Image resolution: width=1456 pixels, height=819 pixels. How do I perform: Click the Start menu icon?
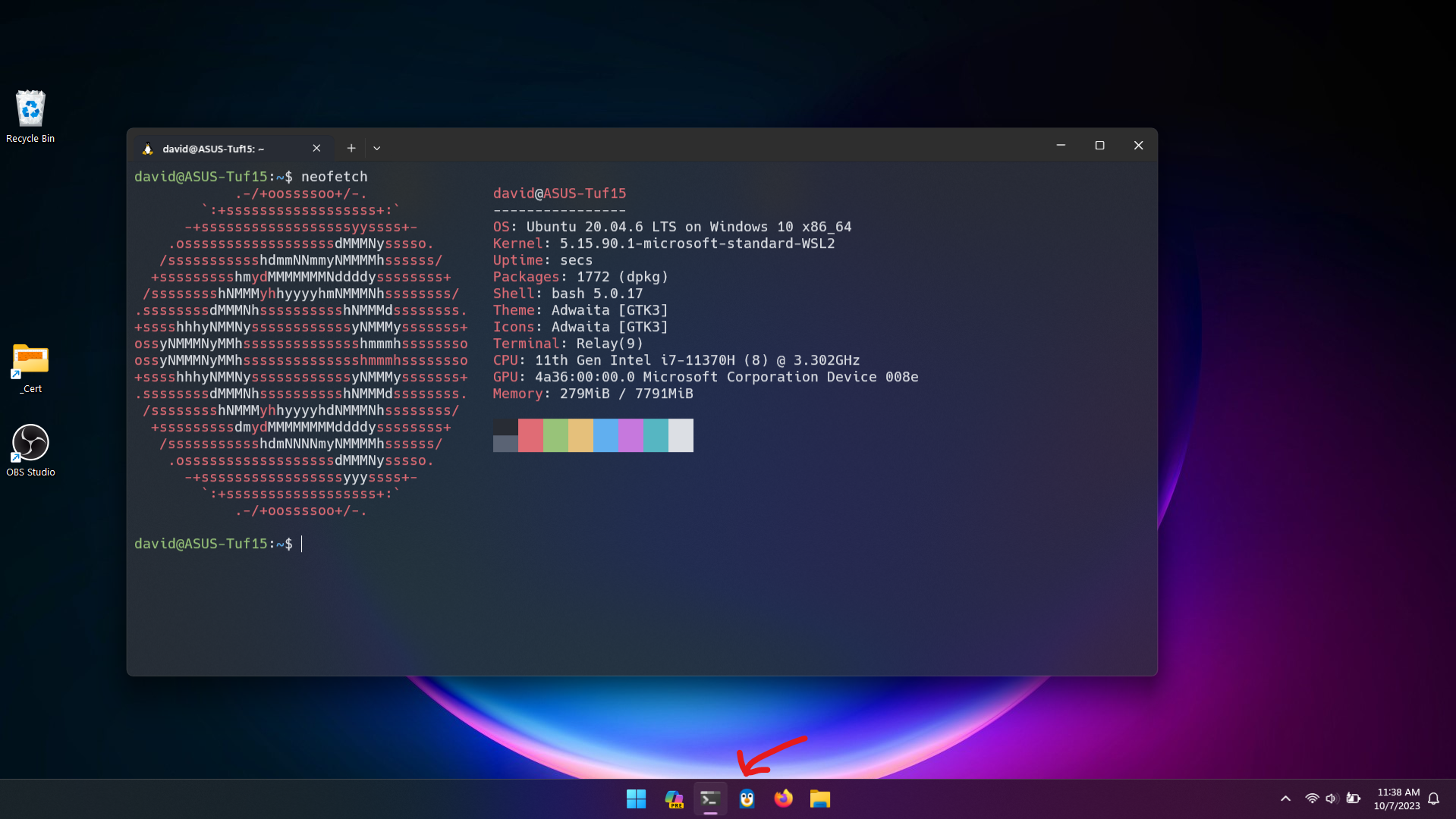(x=636, y=799)
